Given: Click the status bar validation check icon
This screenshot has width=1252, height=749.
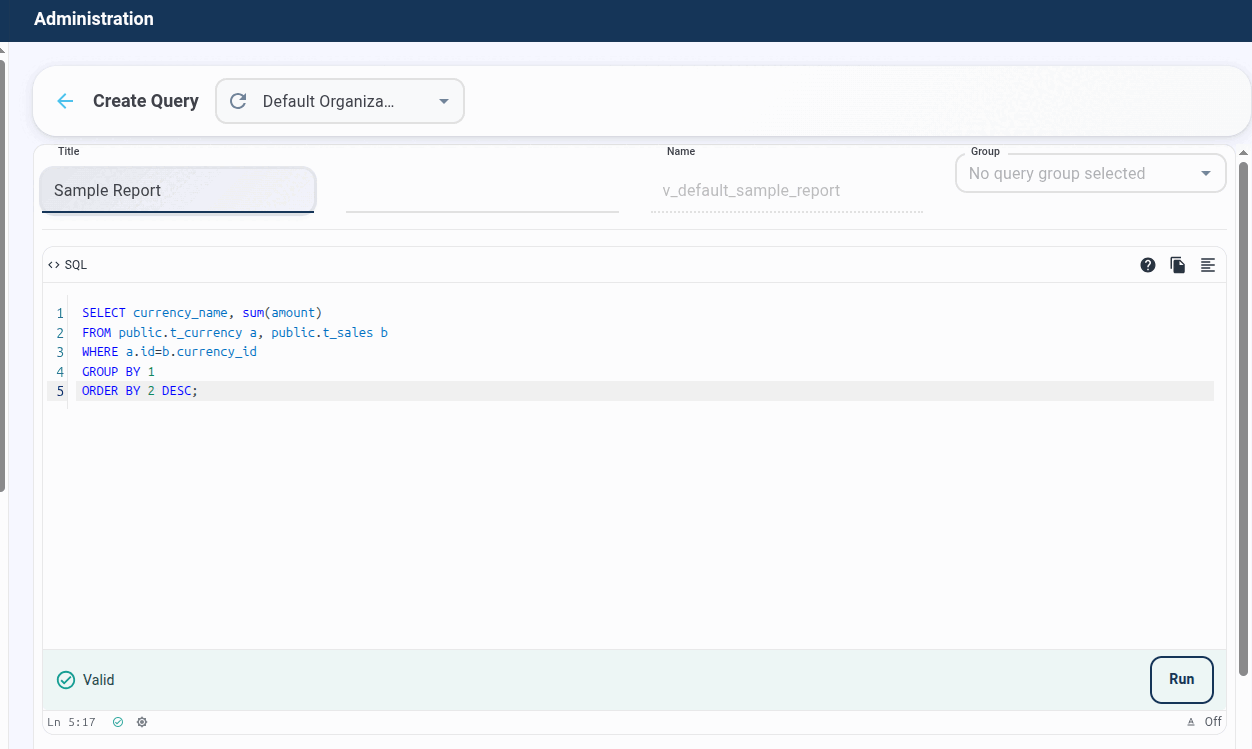Looking at the screenshot, I should pyautogui.click(x=118, y=722).
